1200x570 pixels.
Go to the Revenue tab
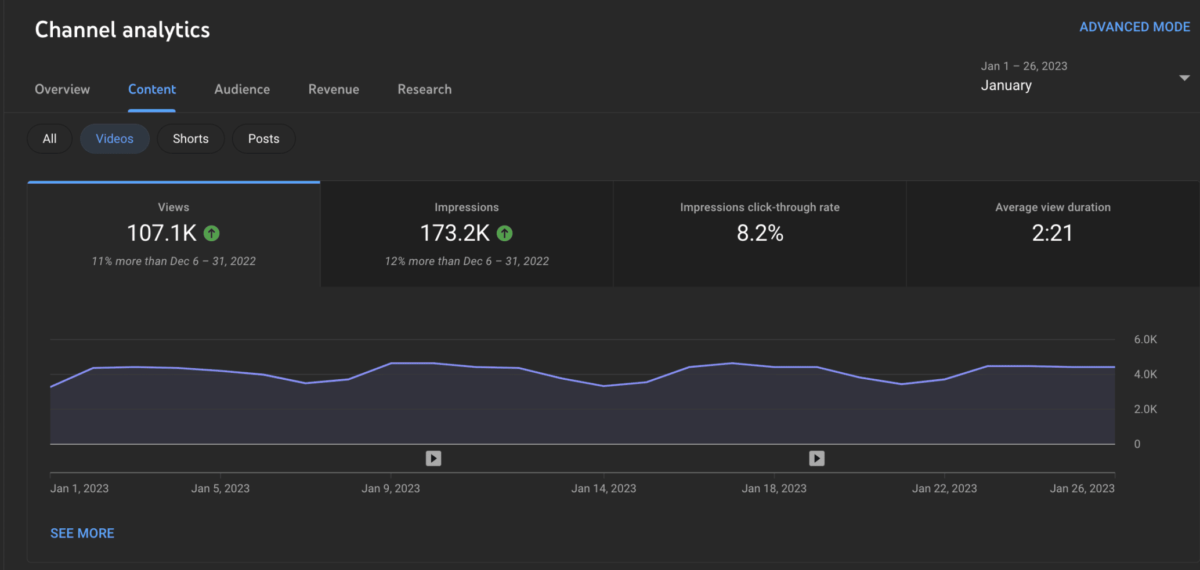[333, 89]
